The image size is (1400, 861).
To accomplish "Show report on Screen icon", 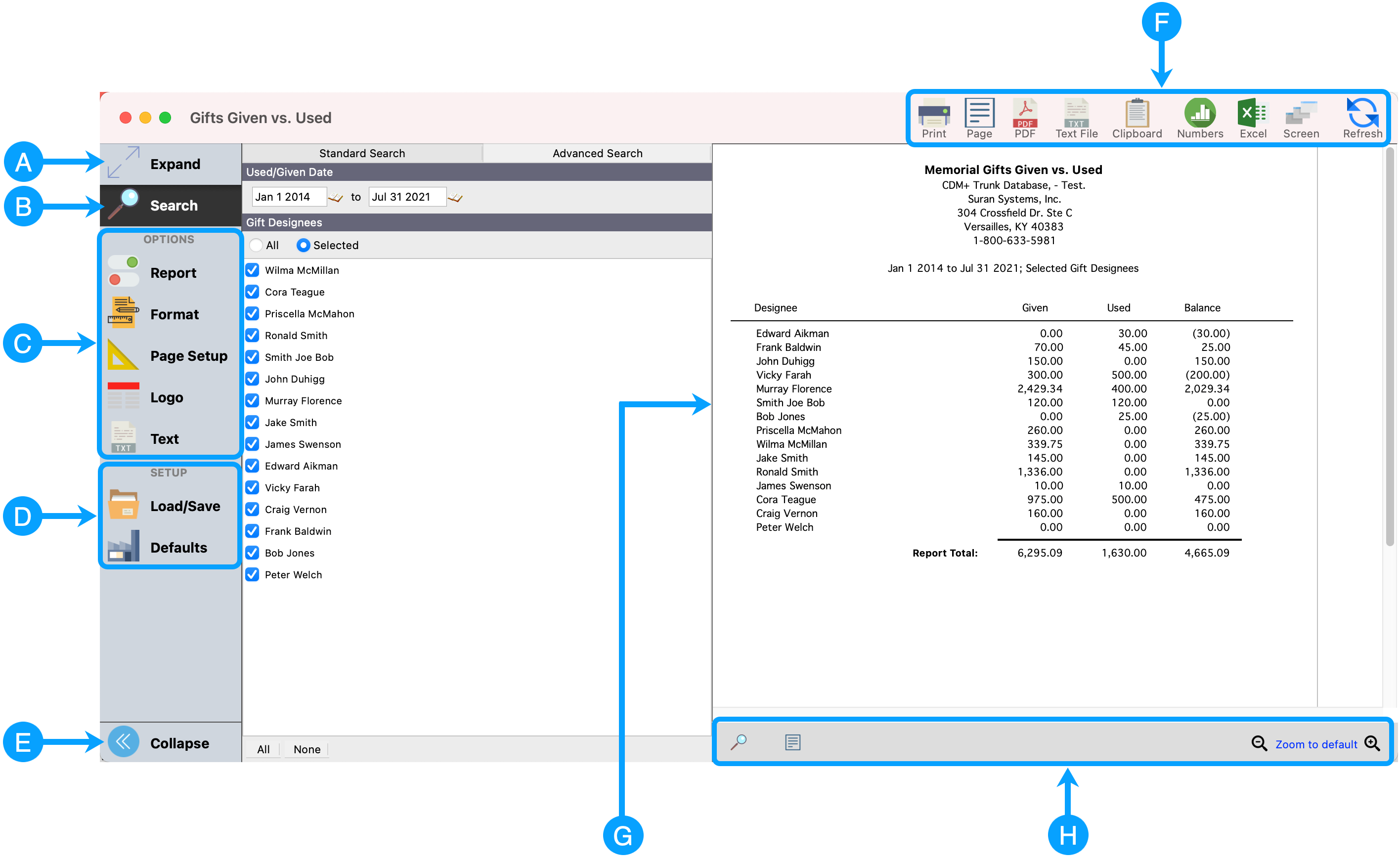I will pos(1301,119).
